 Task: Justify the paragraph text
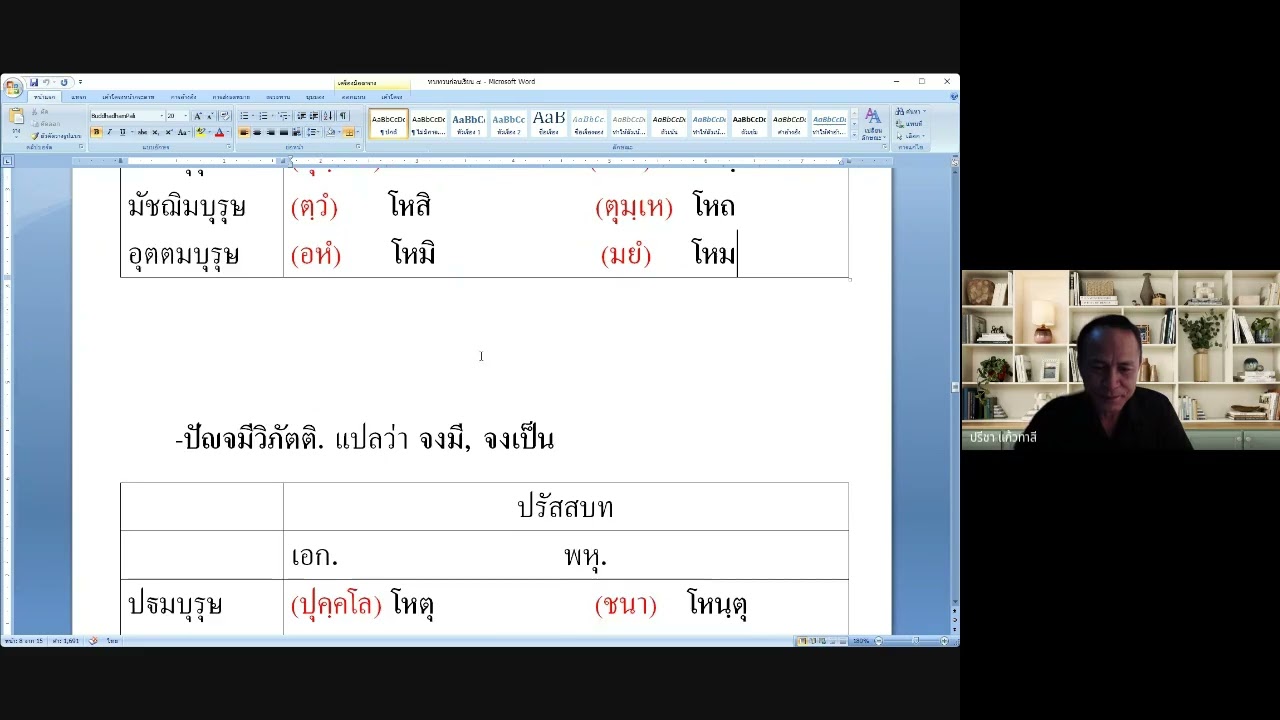pos(284,132)
